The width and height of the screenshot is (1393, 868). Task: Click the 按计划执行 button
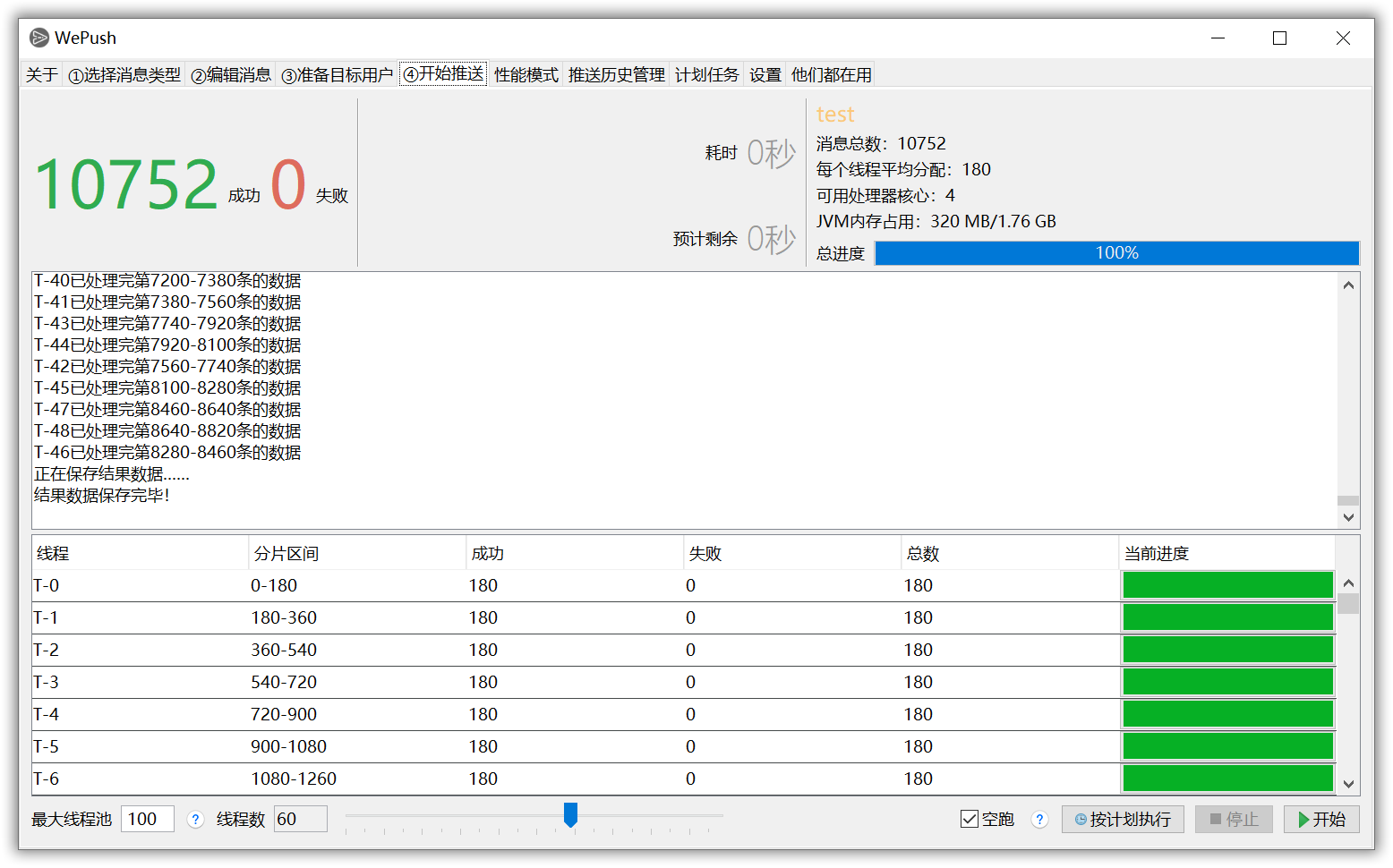[x=1123, y=820]
